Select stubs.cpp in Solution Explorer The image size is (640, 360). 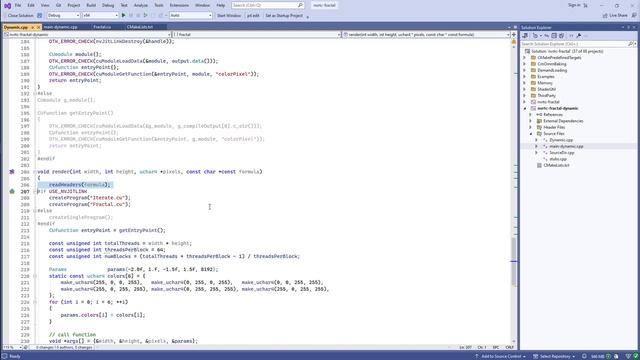point(558,159)
